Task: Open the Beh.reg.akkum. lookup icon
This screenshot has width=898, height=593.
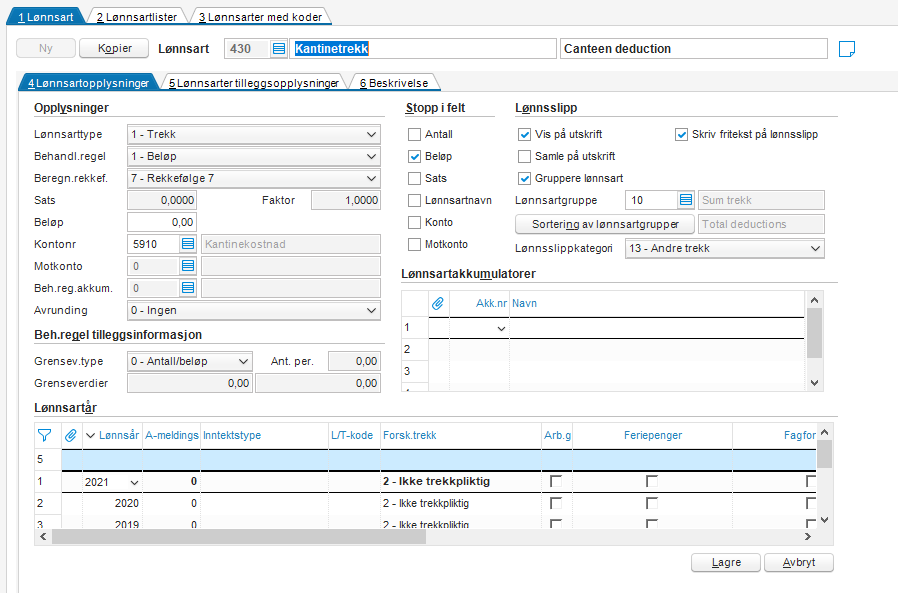Action: click(x=188, y=288)
